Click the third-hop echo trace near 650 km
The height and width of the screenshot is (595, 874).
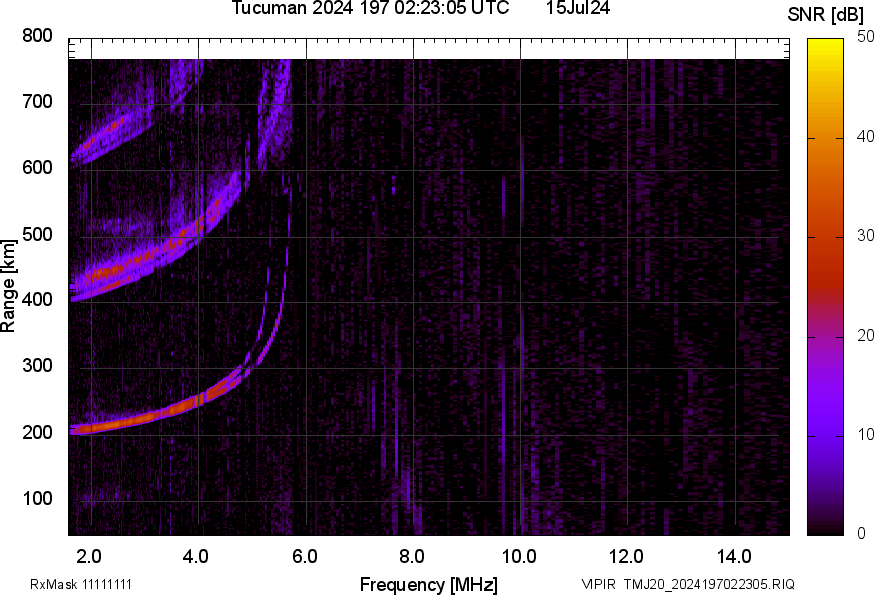click(111, 129)
